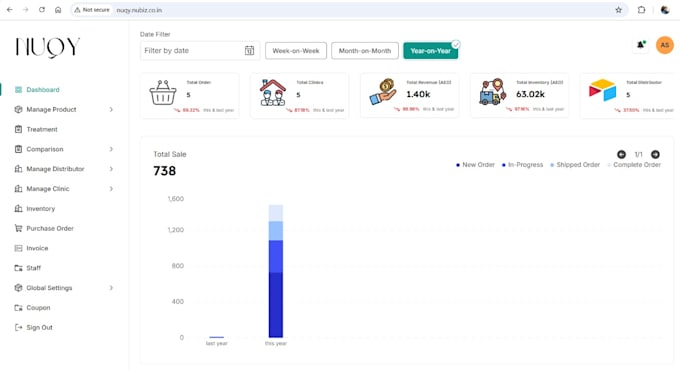Click the Coupon sidebar icon

(18, 308)
